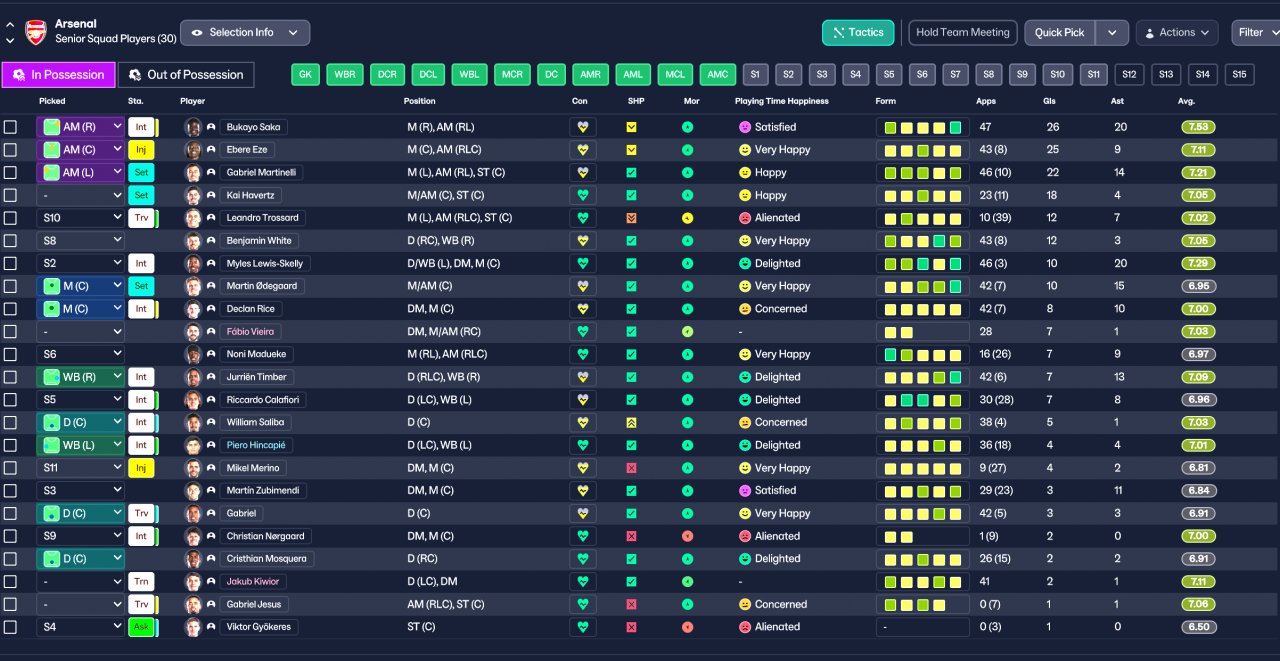
Task: Open the Filter dropdown
Action: [x=1256, y=32]
